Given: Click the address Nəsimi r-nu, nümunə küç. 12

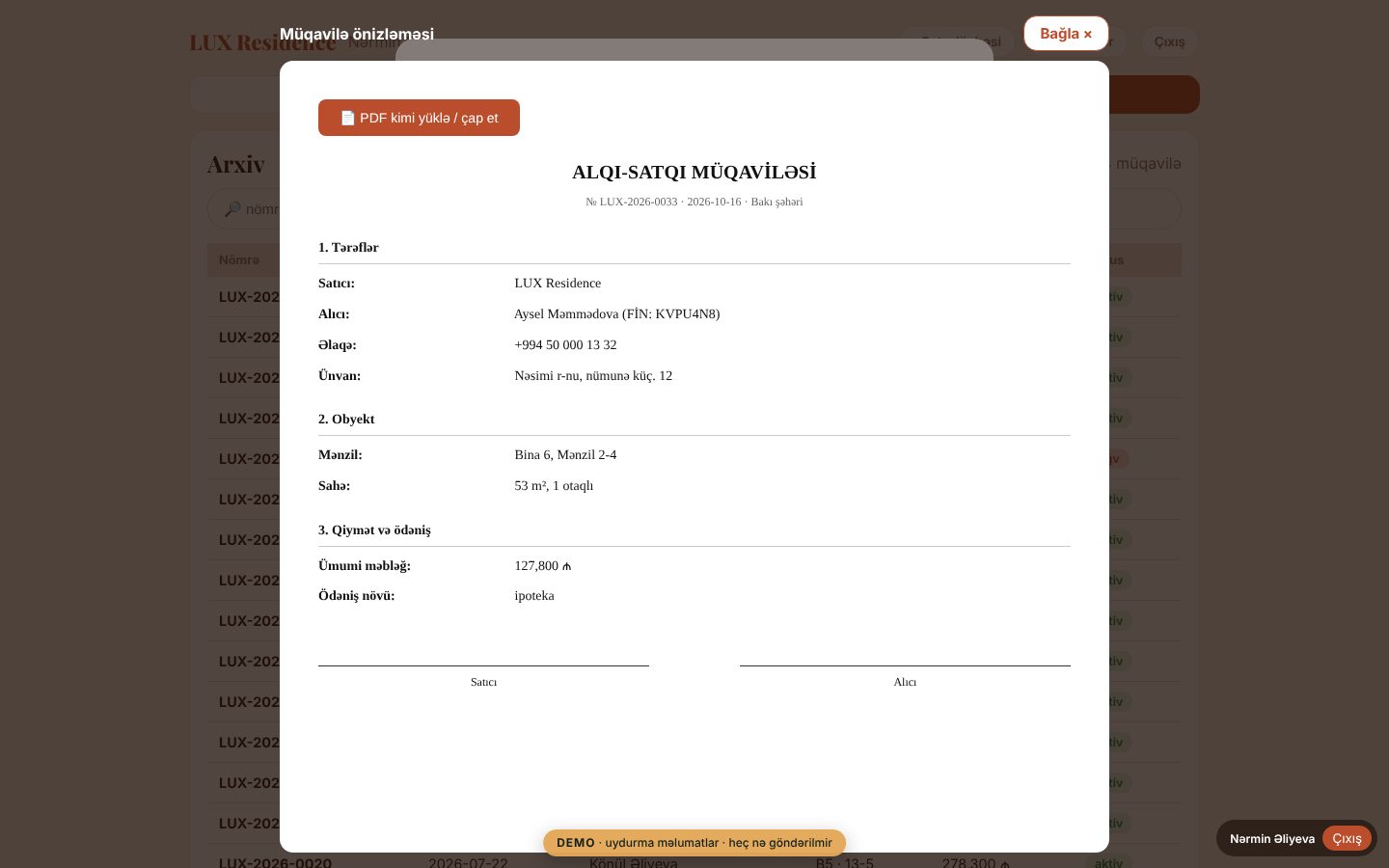Looking at the screenshot, I should (x=593, y=375).
